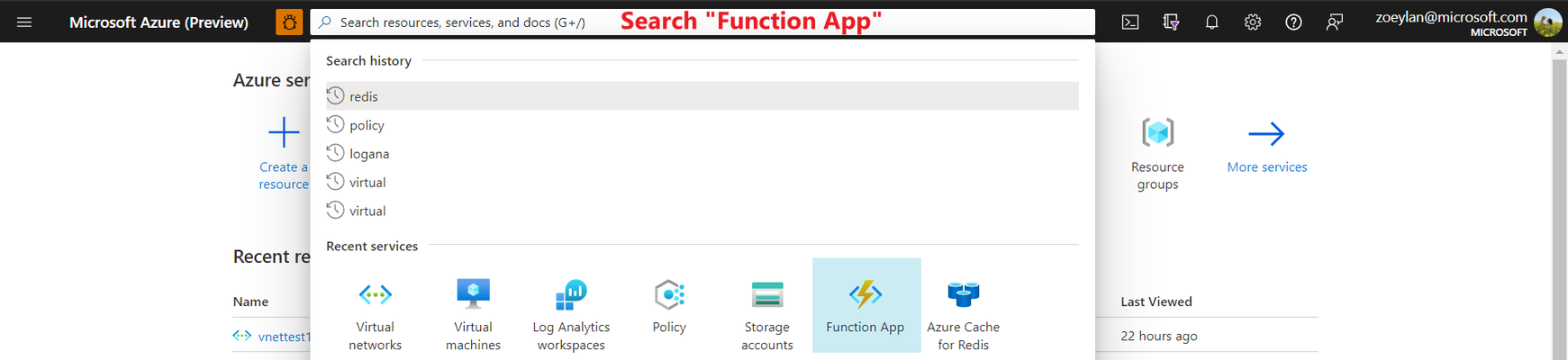Image resolution: width=1568 pixels, height=360 pixels.
Task: Sort by the Name column header
Action: point(250,301)
